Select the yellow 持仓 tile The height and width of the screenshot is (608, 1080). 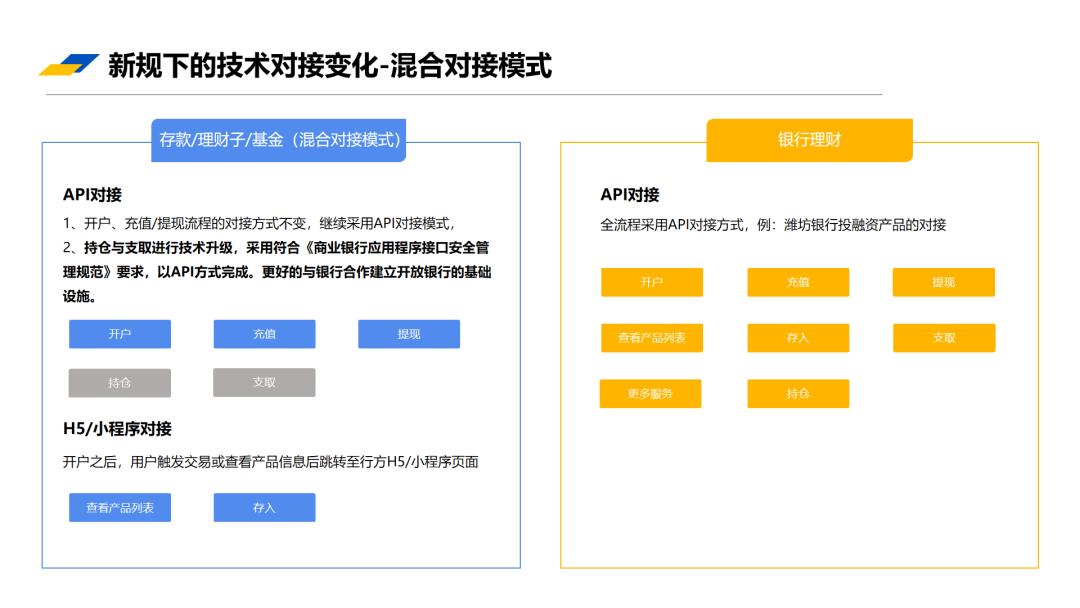coord(800,394)
